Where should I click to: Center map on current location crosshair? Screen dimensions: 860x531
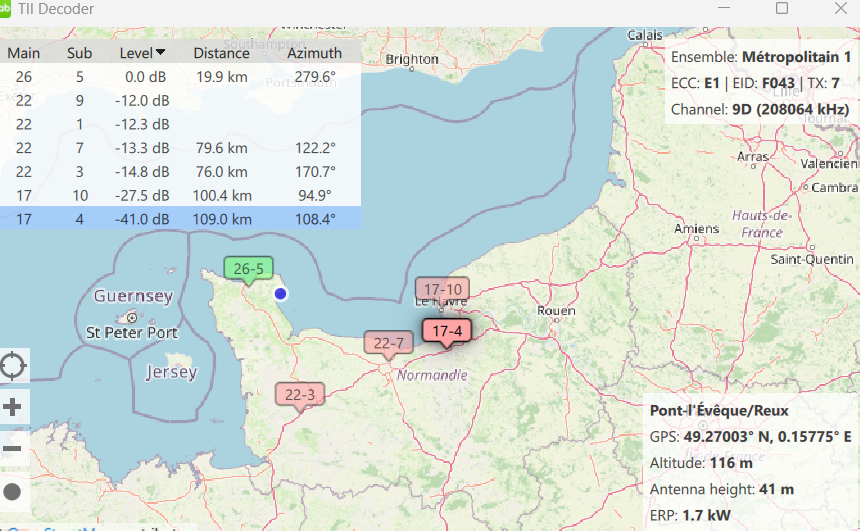13,366
